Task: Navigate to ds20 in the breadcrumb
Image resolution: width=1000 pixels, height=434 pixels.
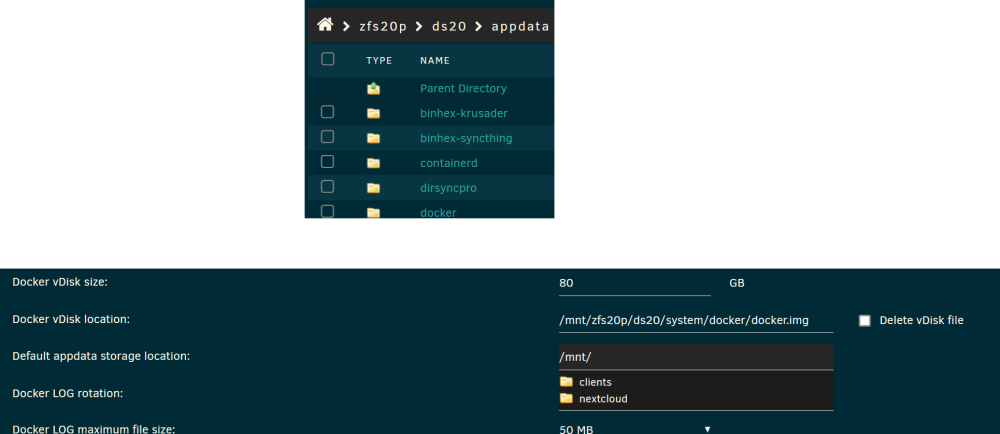Action: [449, 27]
